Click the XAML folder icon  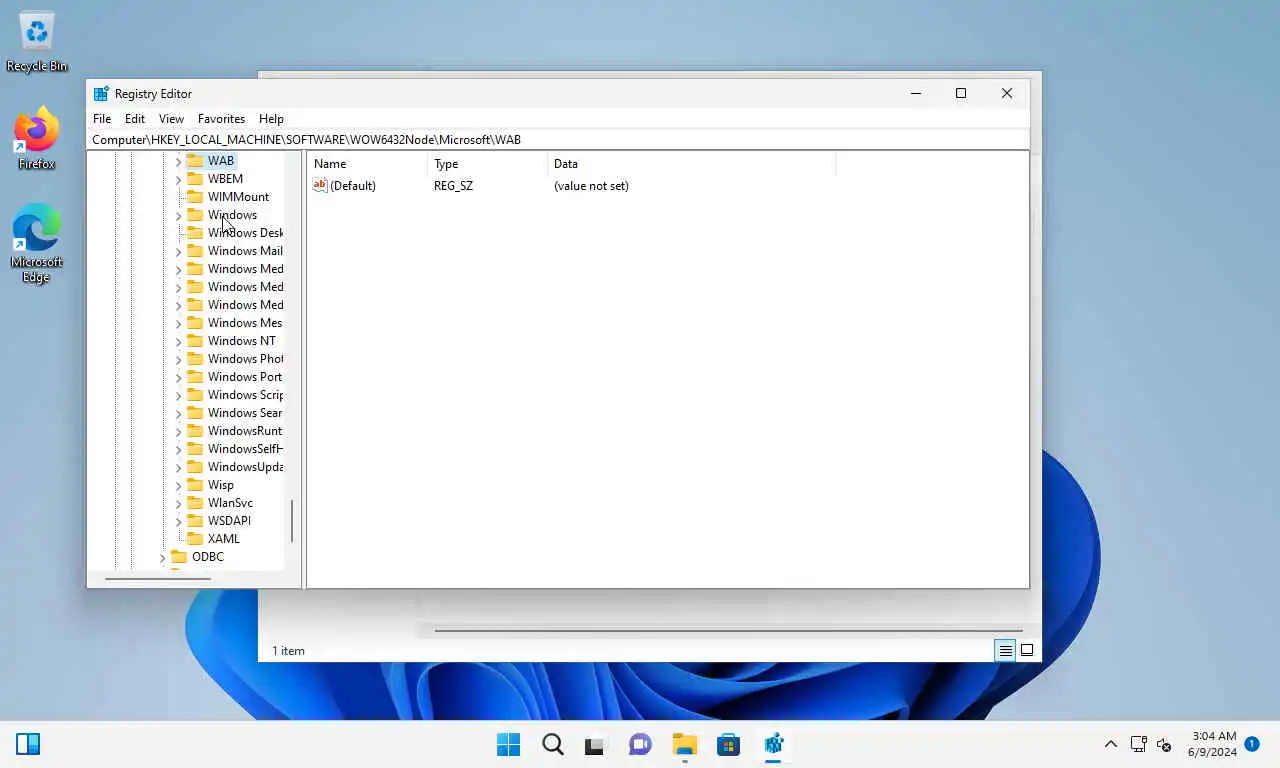pyautogui.click(x=195, y=539)
